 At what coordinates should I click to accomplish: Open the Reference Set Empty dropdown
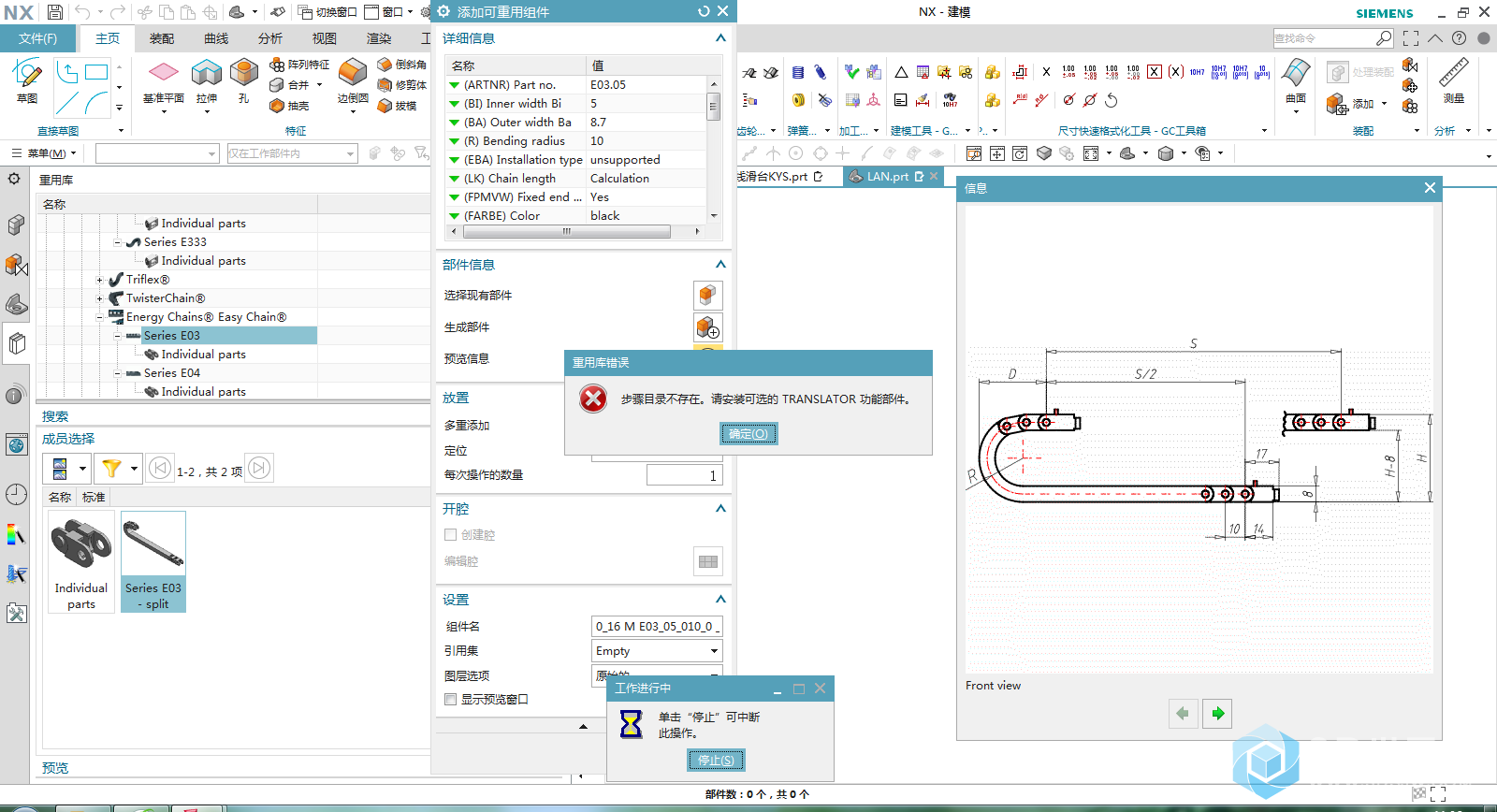(657, 651)
